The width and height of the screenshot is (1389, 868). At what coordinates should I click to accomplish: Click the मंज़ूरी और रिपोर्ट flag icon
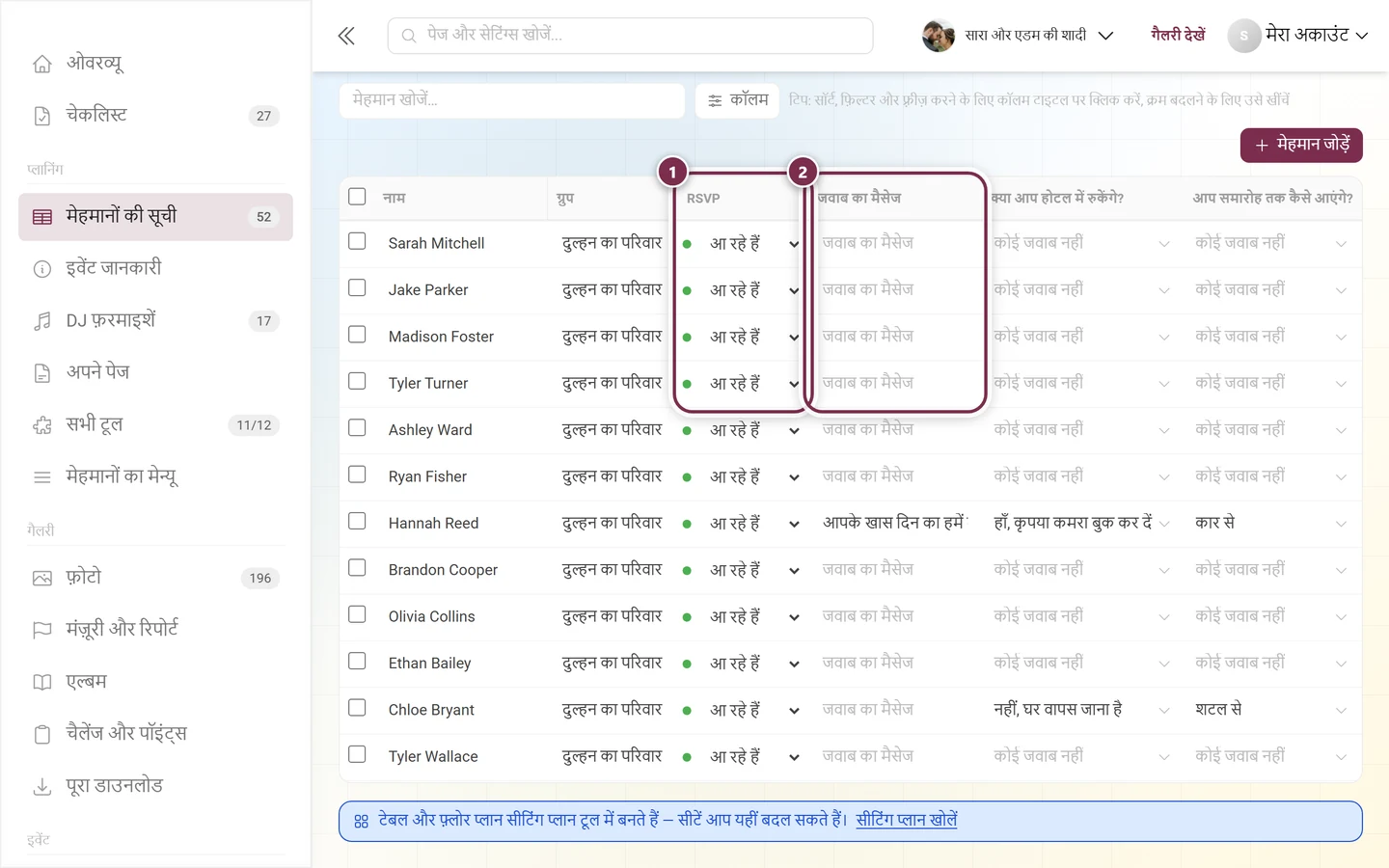(x=42, y=631)
